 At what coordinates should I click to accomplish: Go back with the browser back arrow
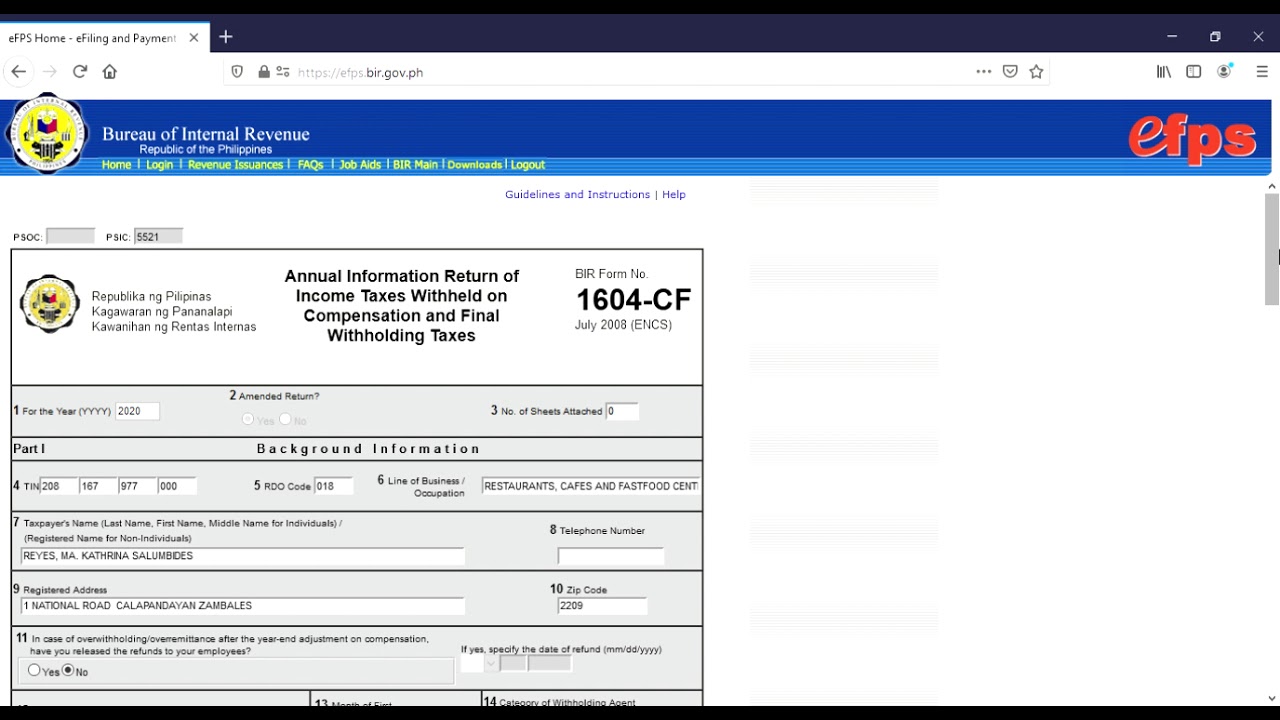click(18, 72)
